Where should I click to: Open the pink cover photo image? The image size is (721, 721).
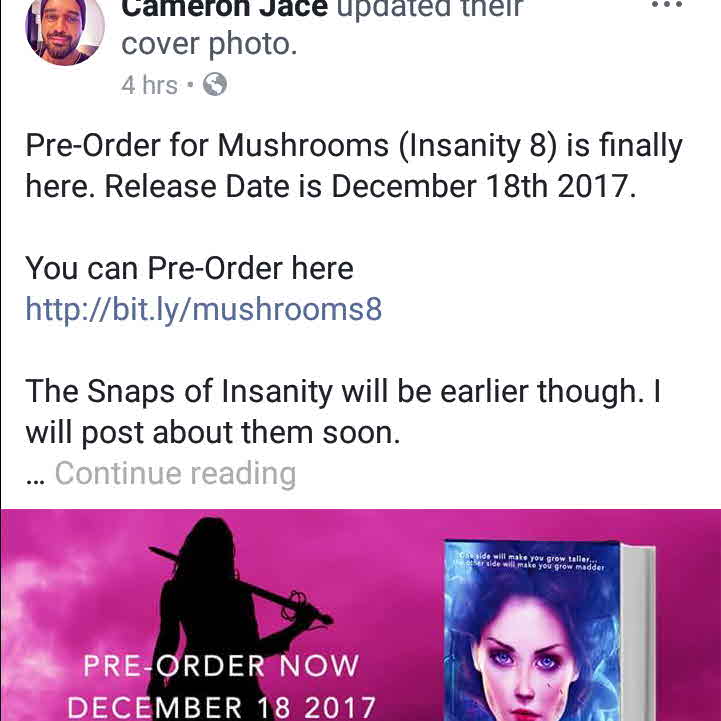[x=360, y=615]
